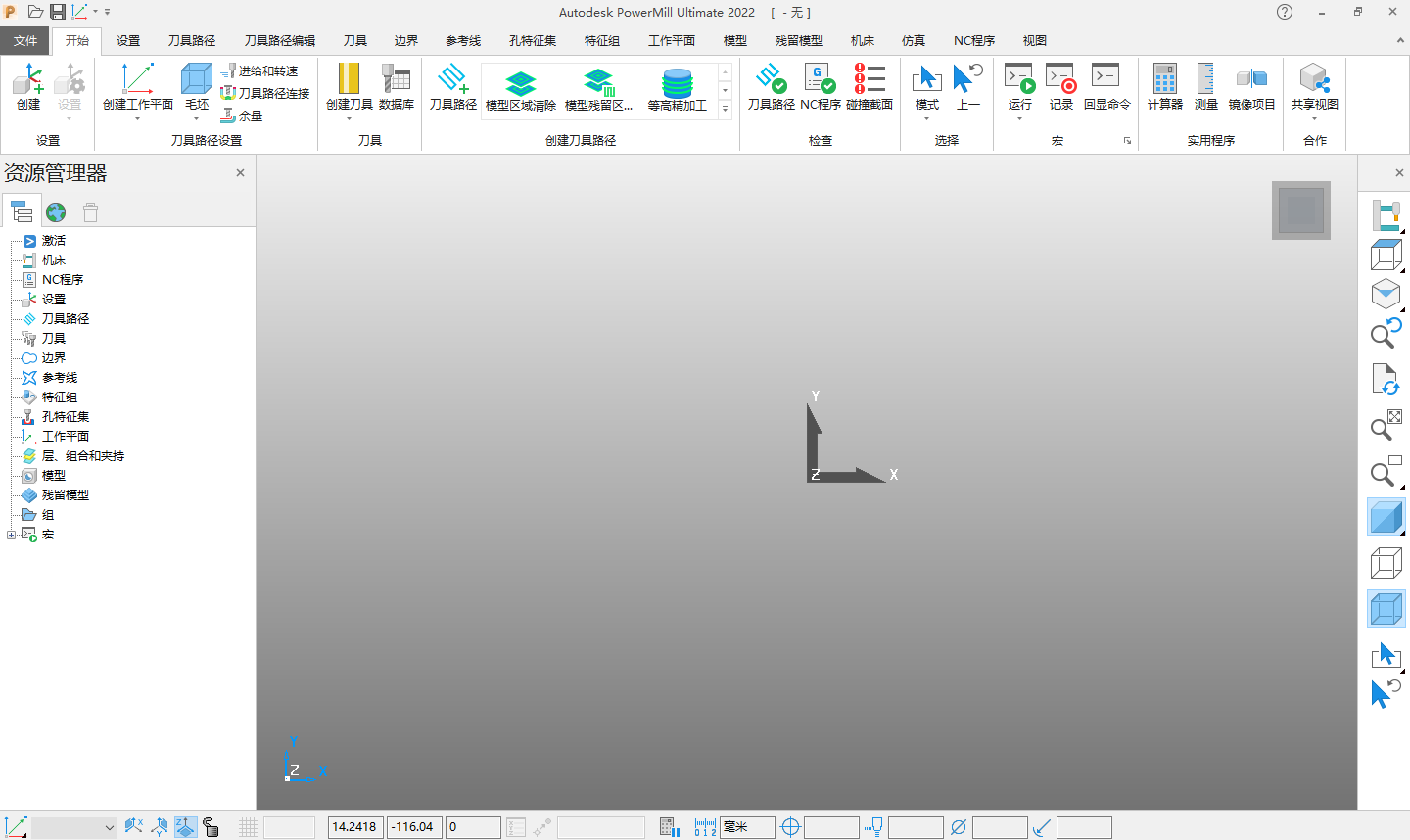Viewport: 1410px width, 840px height.
Task: Click the 等高精加工 ribbon icon
Action: coord(678,88)
